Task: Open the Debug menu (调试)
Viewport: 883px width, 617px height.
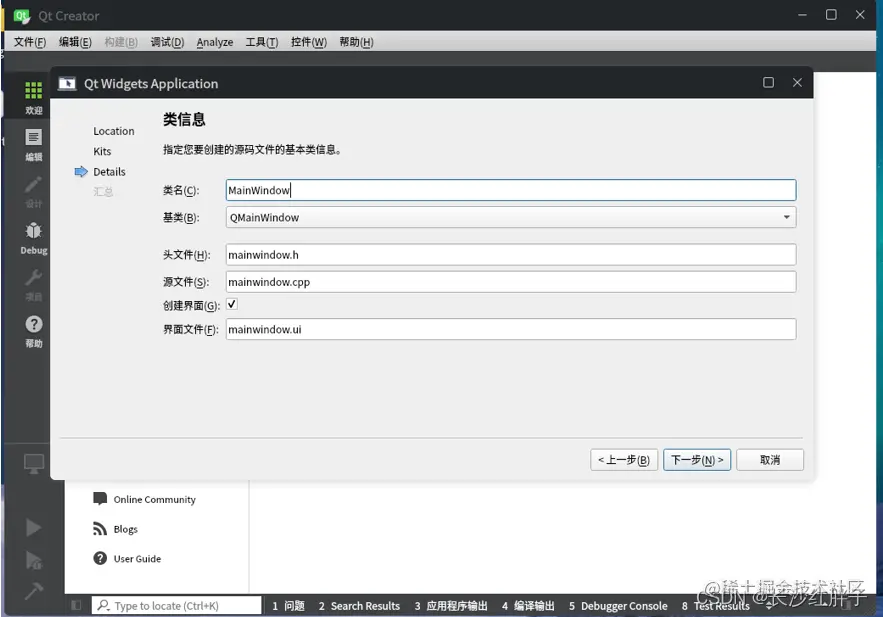Action: click(x=167, y=42)
